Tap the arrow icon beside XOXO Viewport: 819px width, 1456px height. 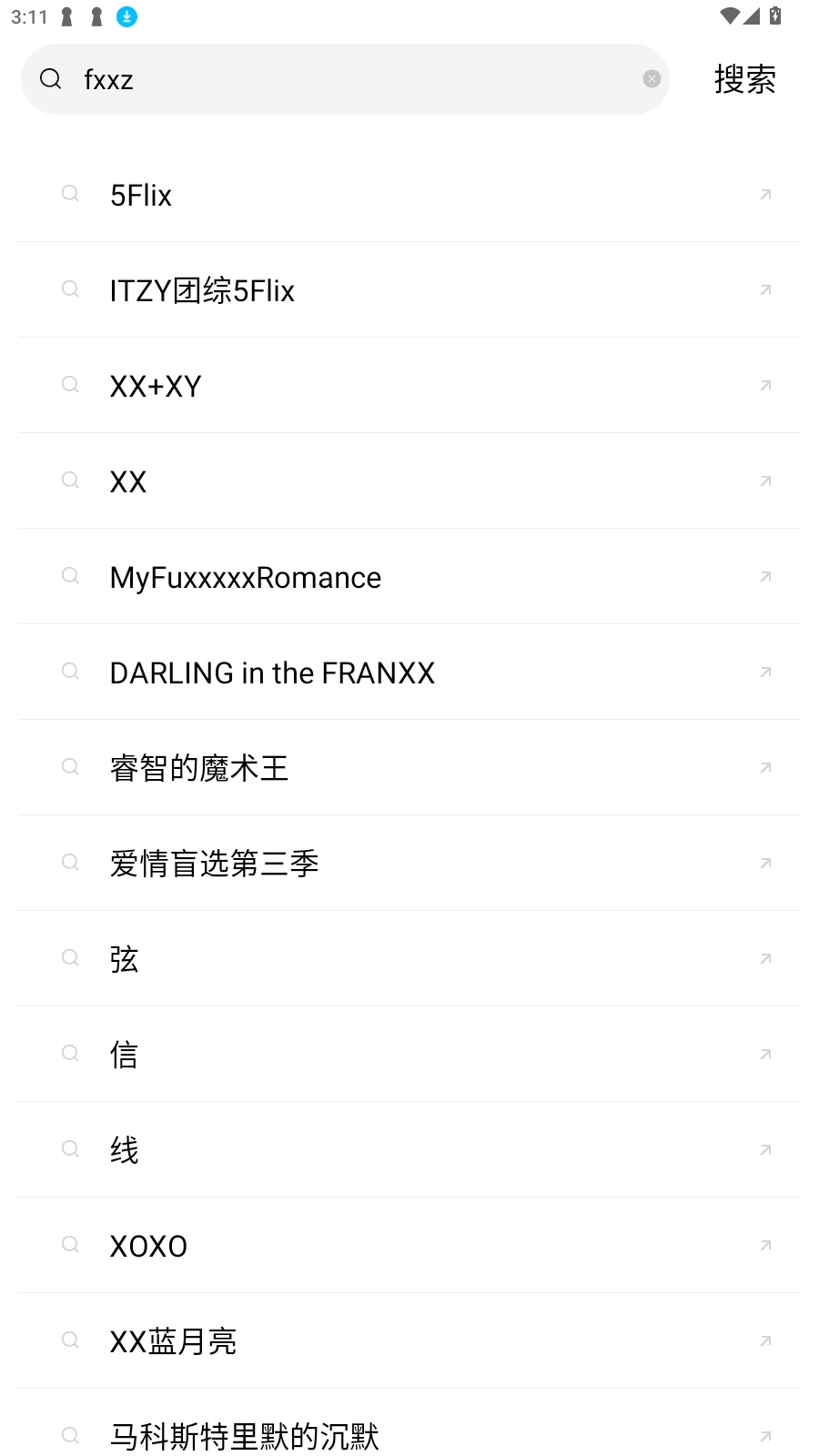(x=765, y=1246)
